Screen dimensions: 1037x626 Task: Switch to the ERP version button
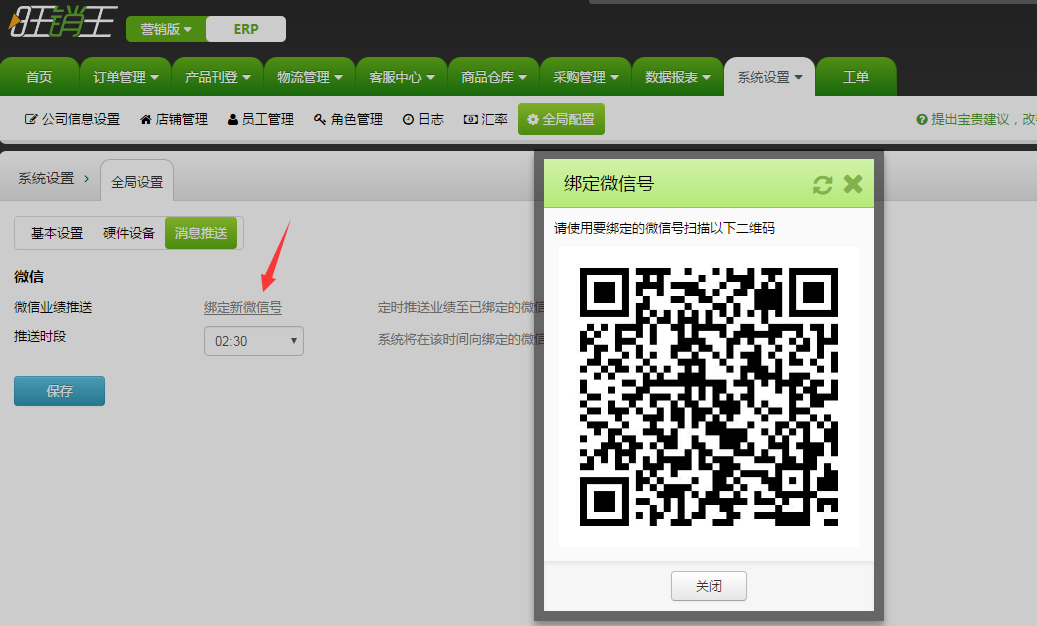pos(246,29)
